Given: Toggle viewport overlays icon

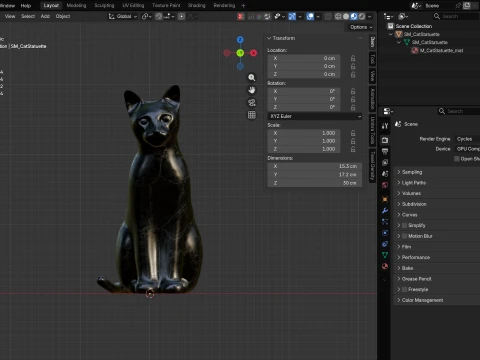Looking at the screenshot, I should (x=310, y=16).
